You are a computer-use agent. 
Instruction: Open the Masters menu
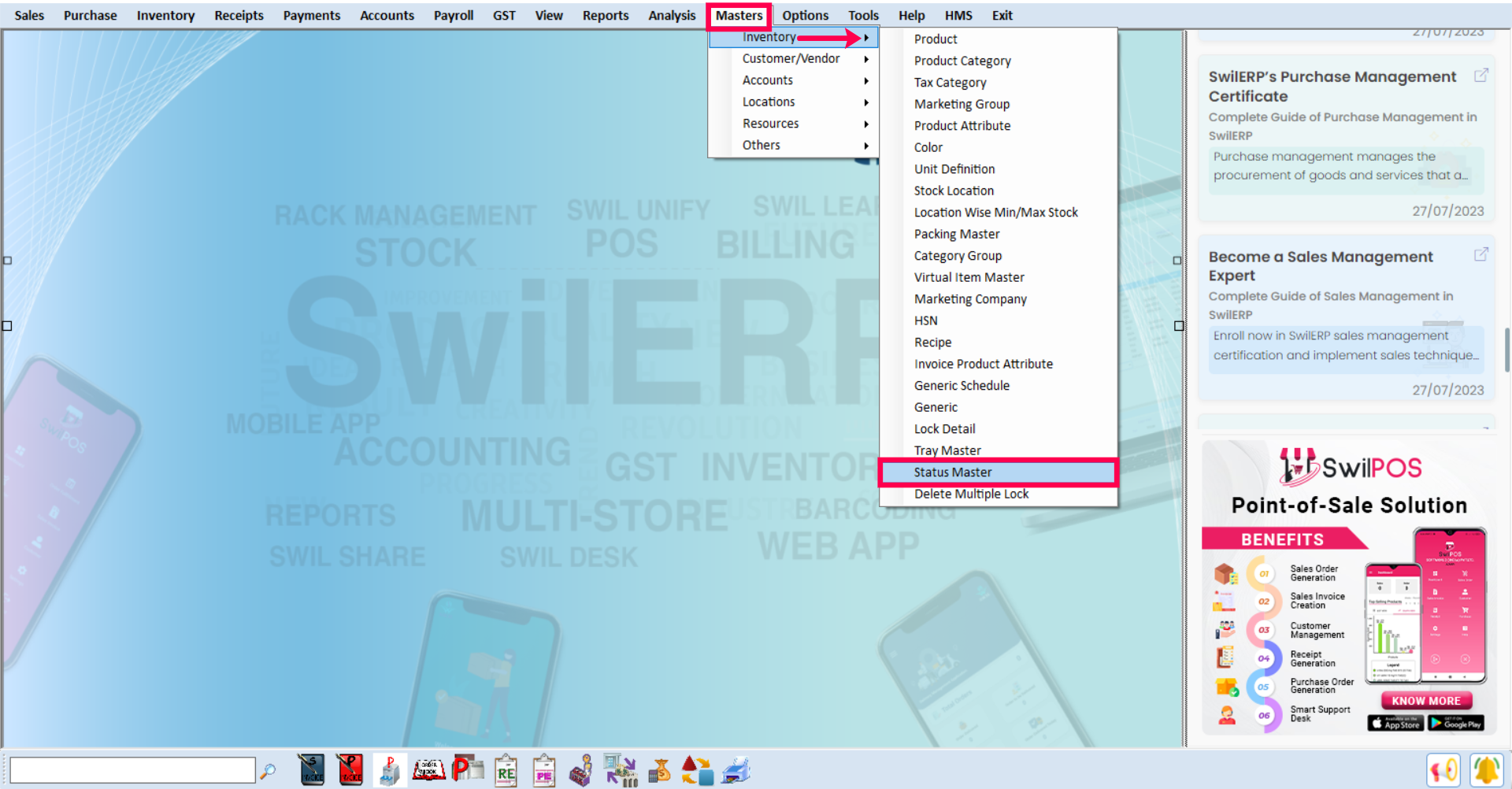(739, 16)
